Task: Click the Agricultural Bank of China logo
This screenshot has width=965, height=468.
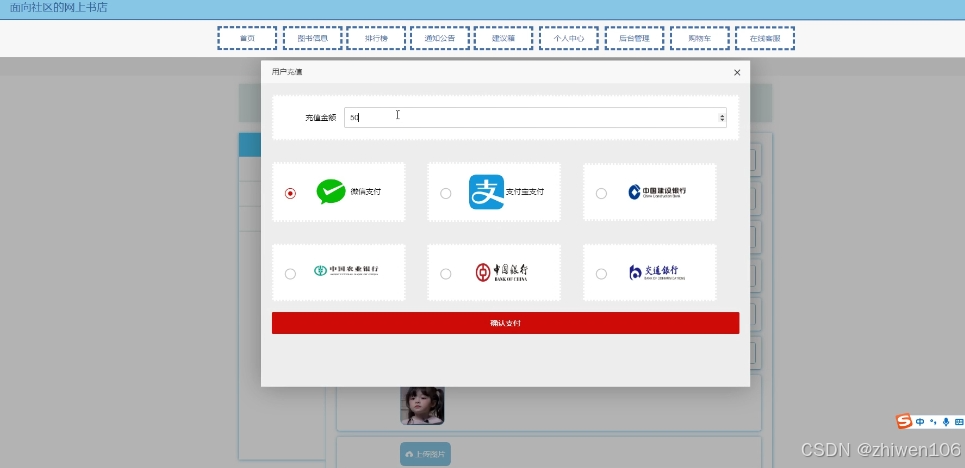Action: [346, 270]
